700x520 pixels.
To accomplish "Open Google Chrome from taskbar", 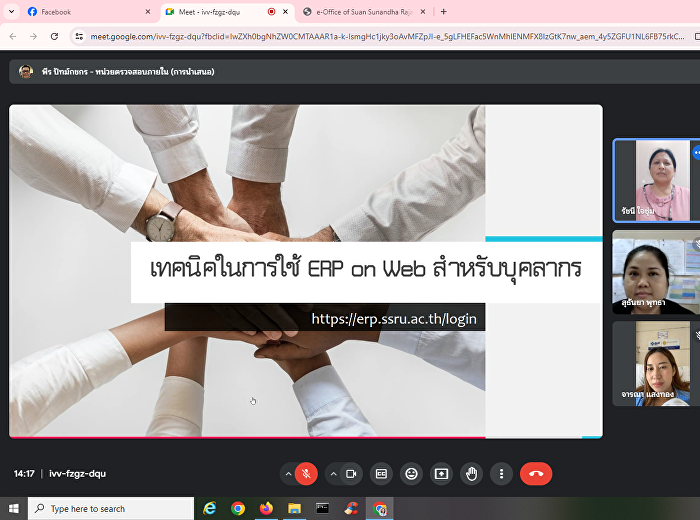I will tap(238, 508).
